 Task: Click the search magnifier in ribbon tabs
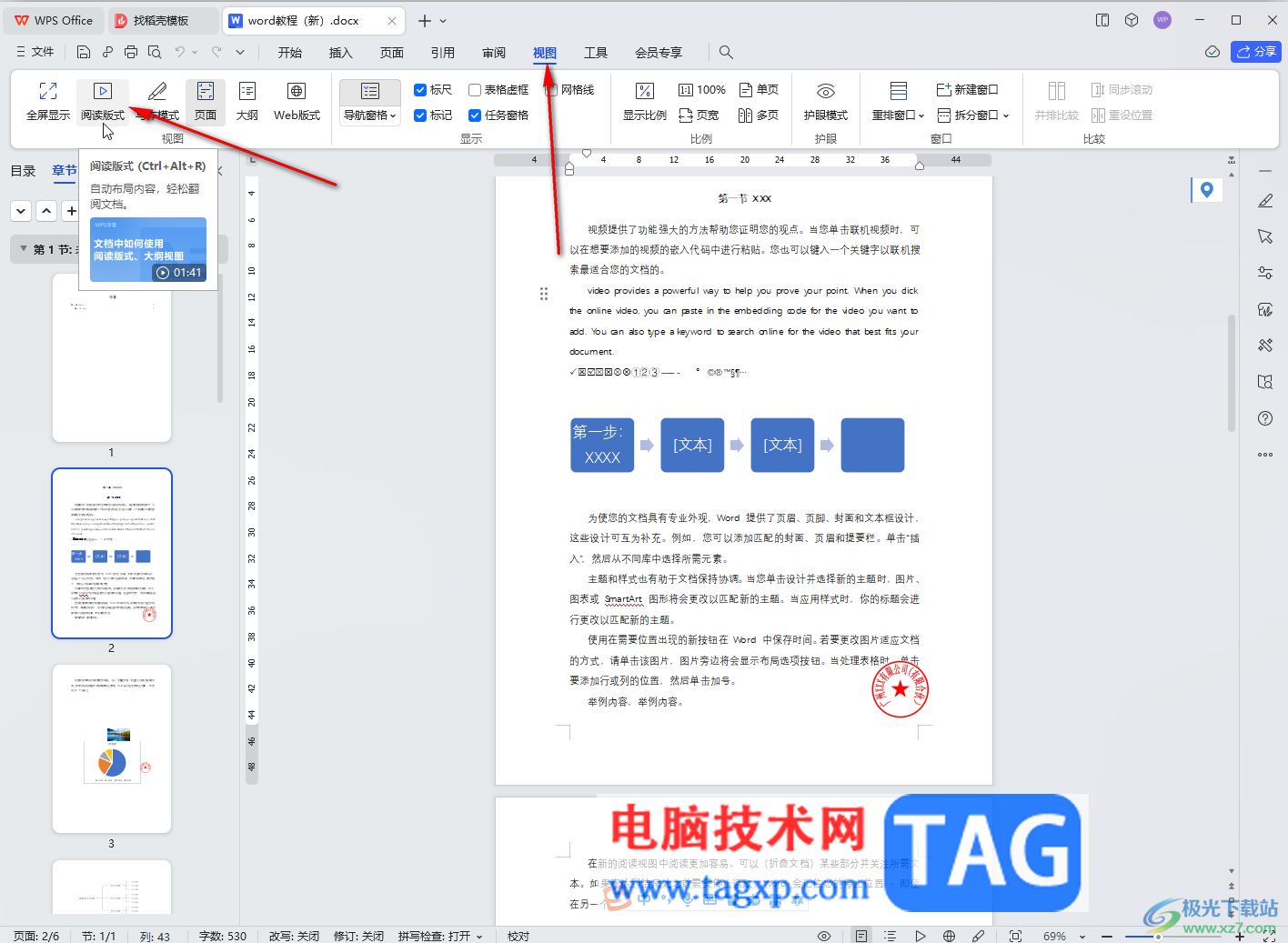point(726,52)
